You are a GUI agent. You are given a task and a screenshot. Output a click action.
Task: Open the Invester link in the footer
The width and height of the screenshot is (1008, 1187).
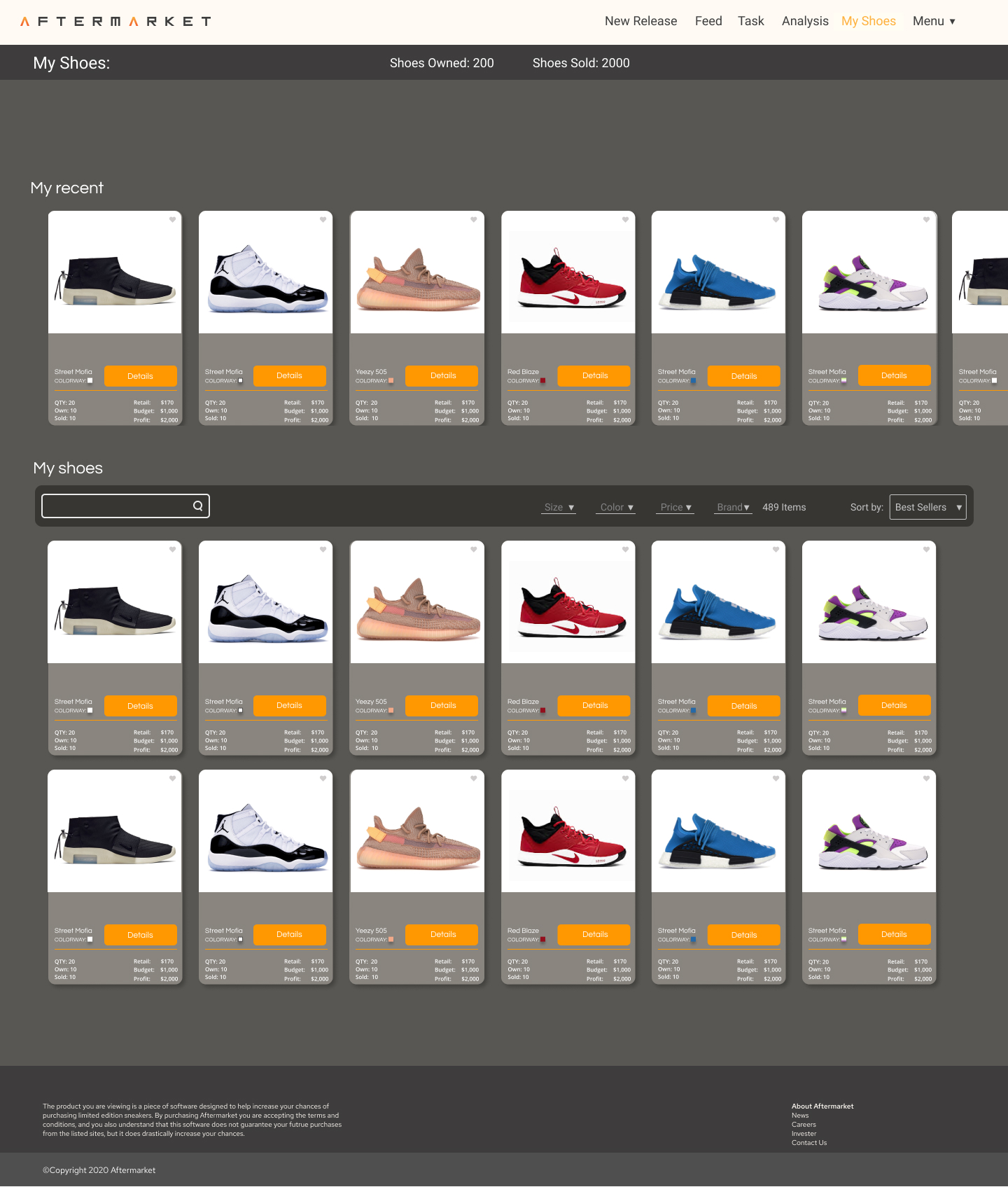coord(804,1134)
